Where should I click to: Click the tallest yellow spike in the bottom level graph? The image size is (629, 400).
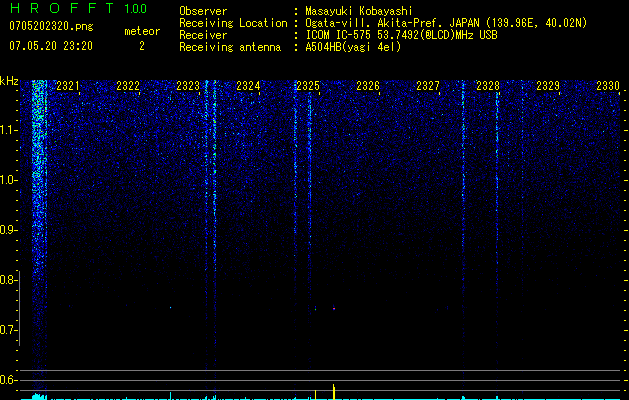tap(334, 392)
